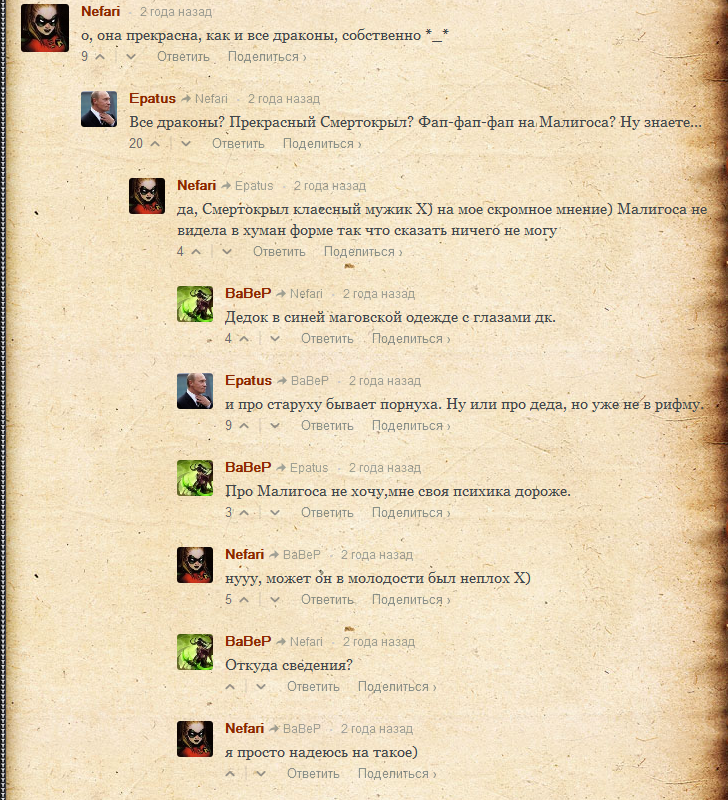Click Nefari's masked avatar at the top
This screenshot has width=728, height=800.
(45, 28)
